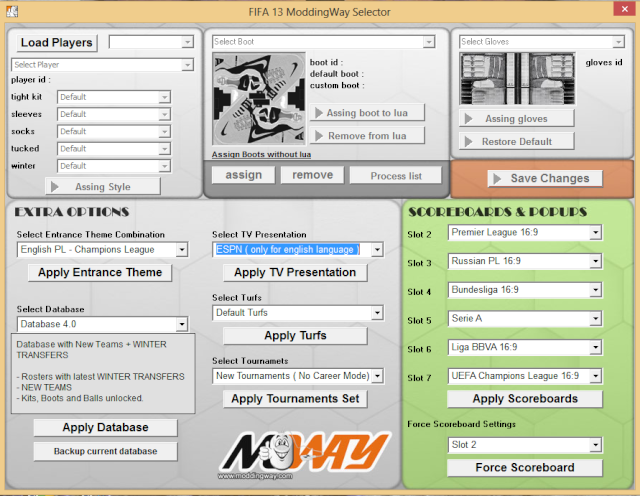The height and width of the screenshot is (496, 640).
Task: Click Apply TV Presentation button
Action: (295, 272)
